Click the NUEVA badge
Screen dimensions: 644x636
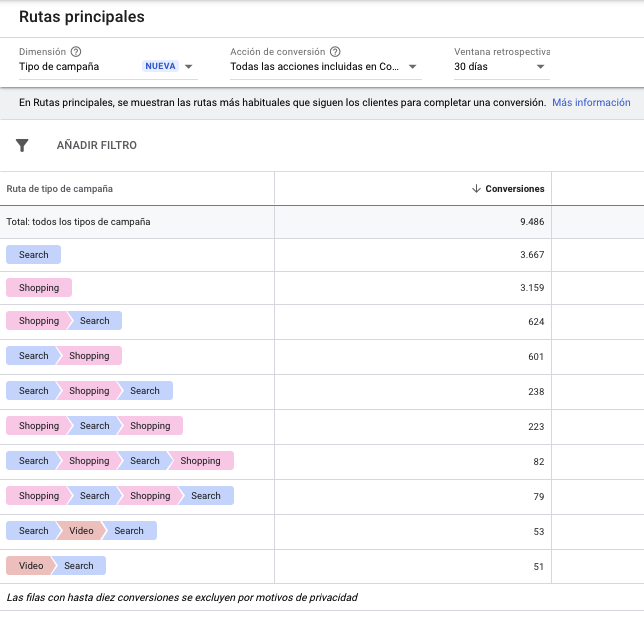click(160, 66)
